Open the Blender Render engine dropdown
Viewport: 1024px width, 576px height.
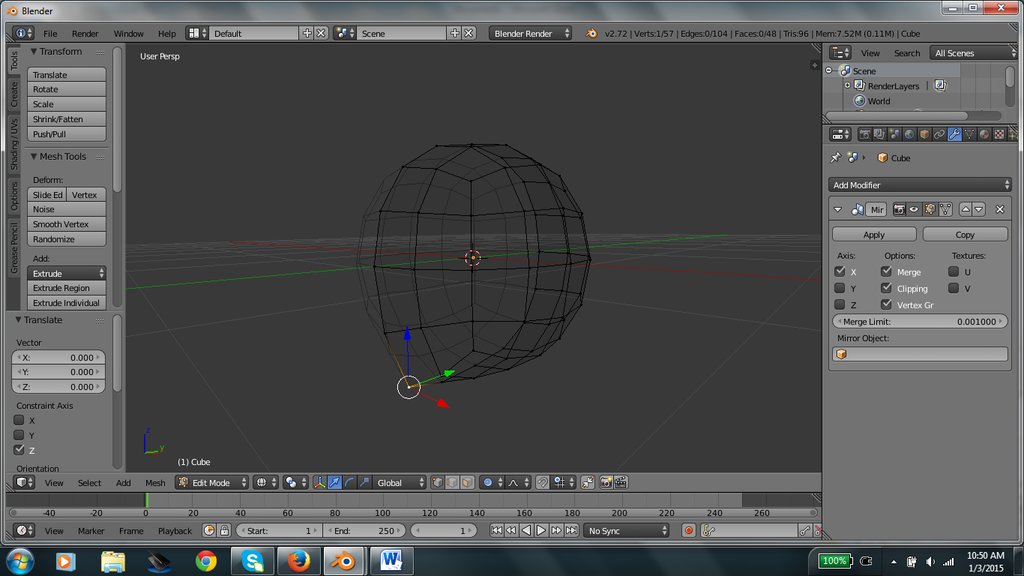[x=531, y=33]
